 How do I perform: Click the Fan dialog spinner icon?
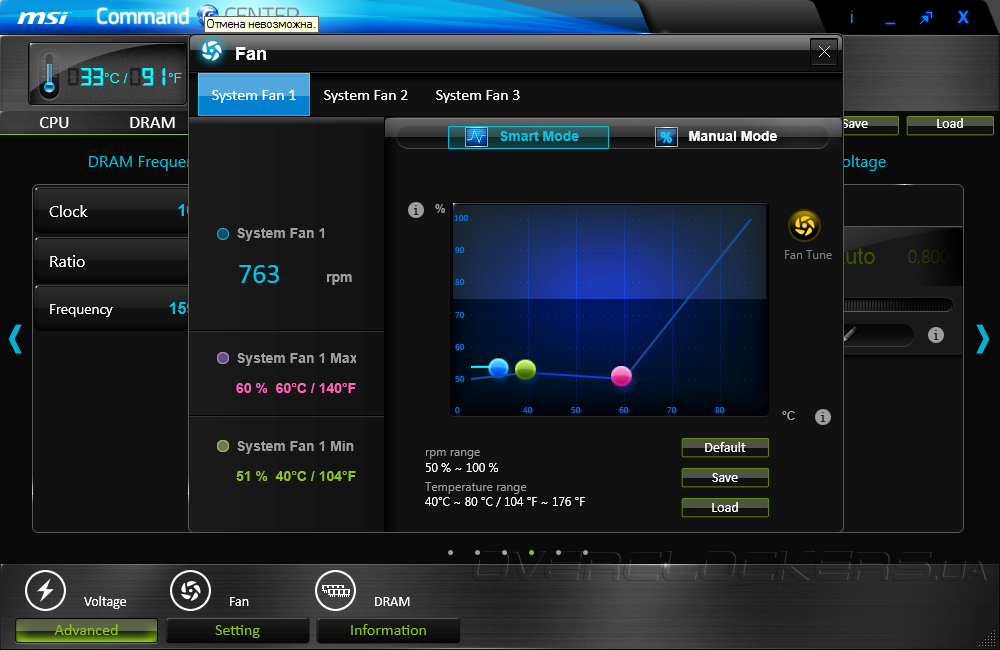pyautogui.click(x=210, y=53)
